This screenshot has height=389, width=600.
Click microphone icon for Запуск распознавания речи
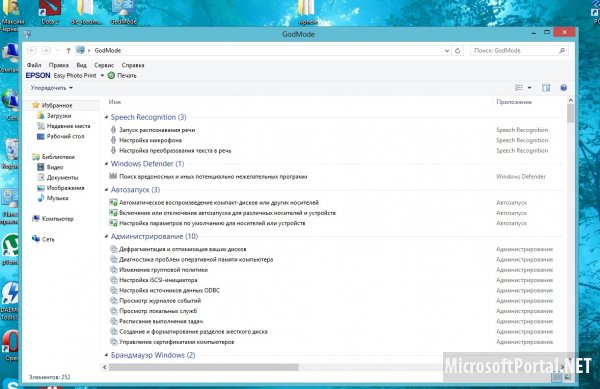tap(113, 130)
